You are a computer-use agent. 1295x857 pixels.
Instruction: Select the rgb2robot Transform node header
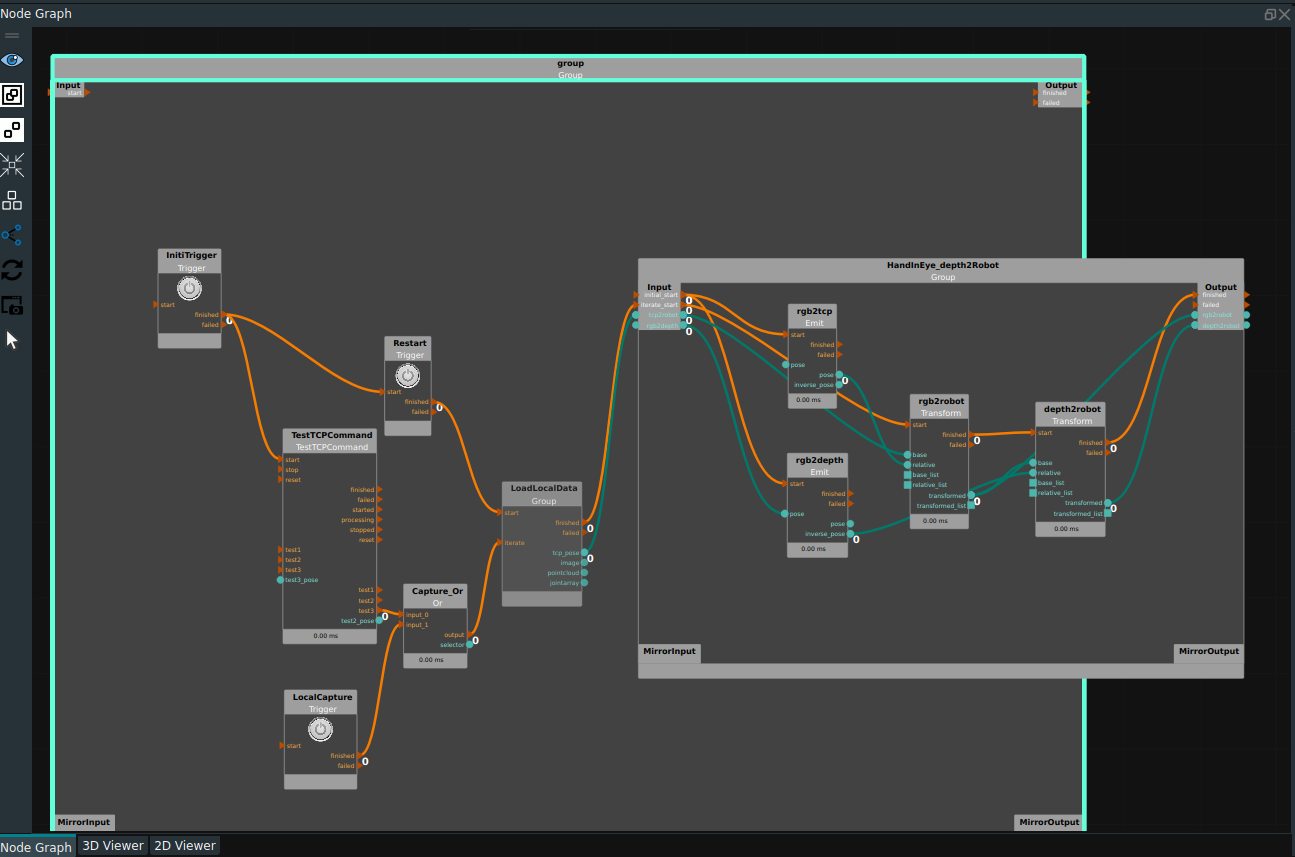(x=939, y=407)
